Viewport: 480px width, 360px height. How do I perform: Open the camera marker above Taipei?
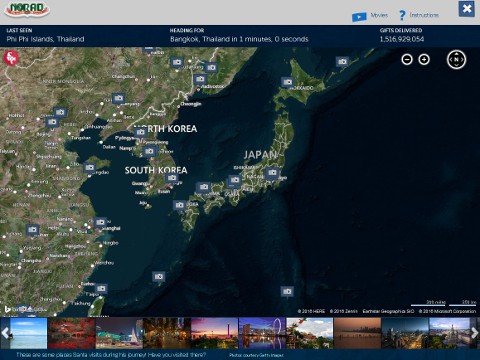pos(101,289)
